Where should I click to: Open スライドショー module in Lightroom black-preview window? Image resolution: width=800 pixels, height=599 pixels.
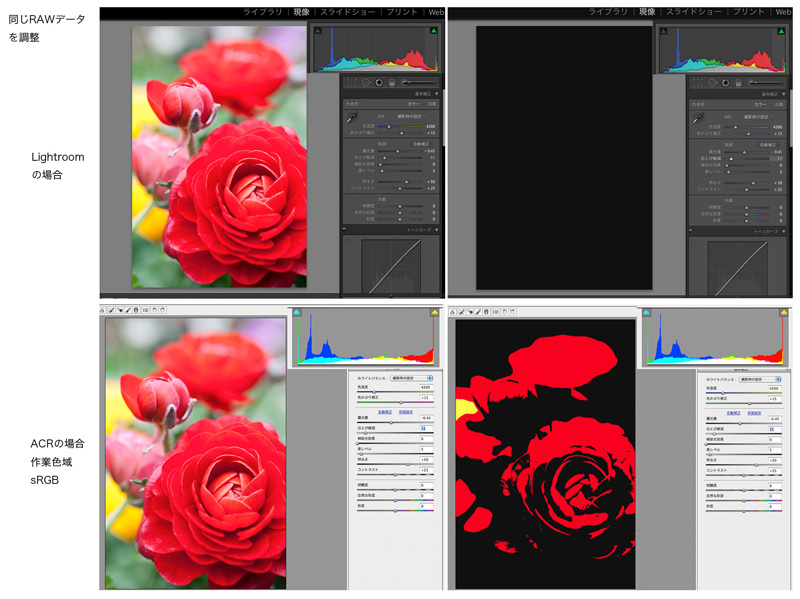[694, 12]
